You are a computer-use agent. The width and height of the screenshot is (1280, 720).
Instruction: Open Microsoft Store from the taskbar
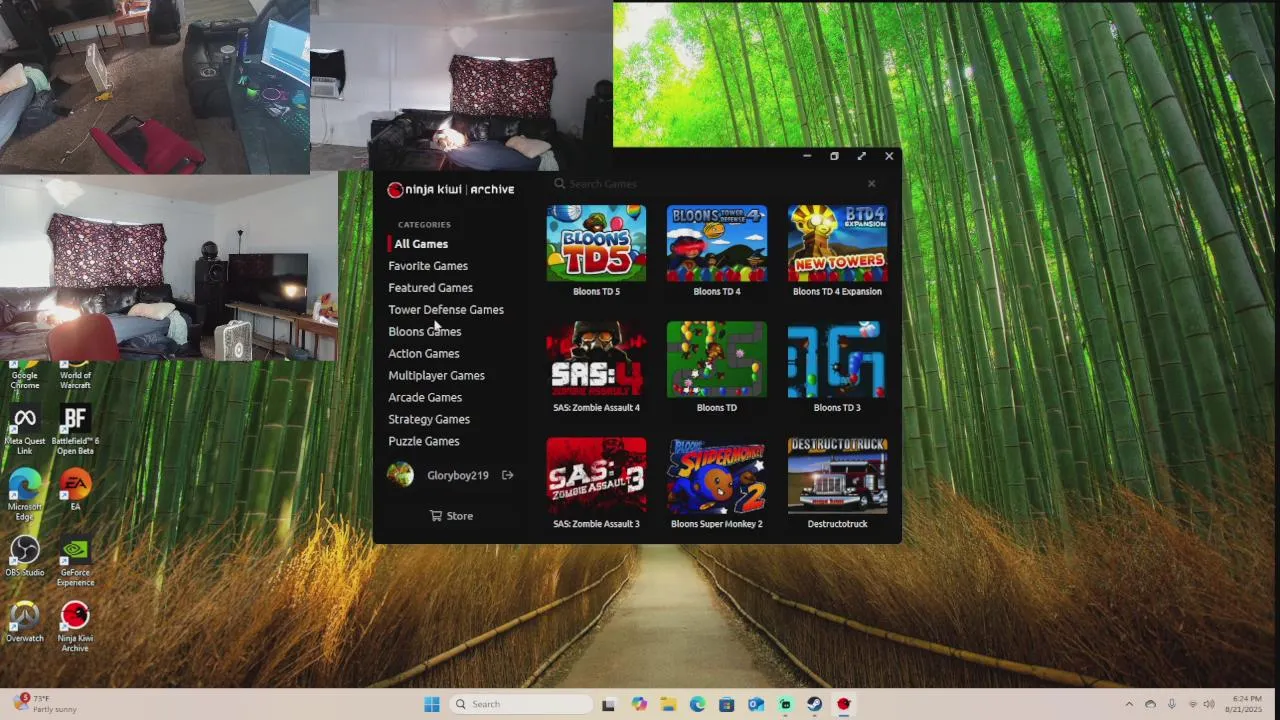point(726,704)
